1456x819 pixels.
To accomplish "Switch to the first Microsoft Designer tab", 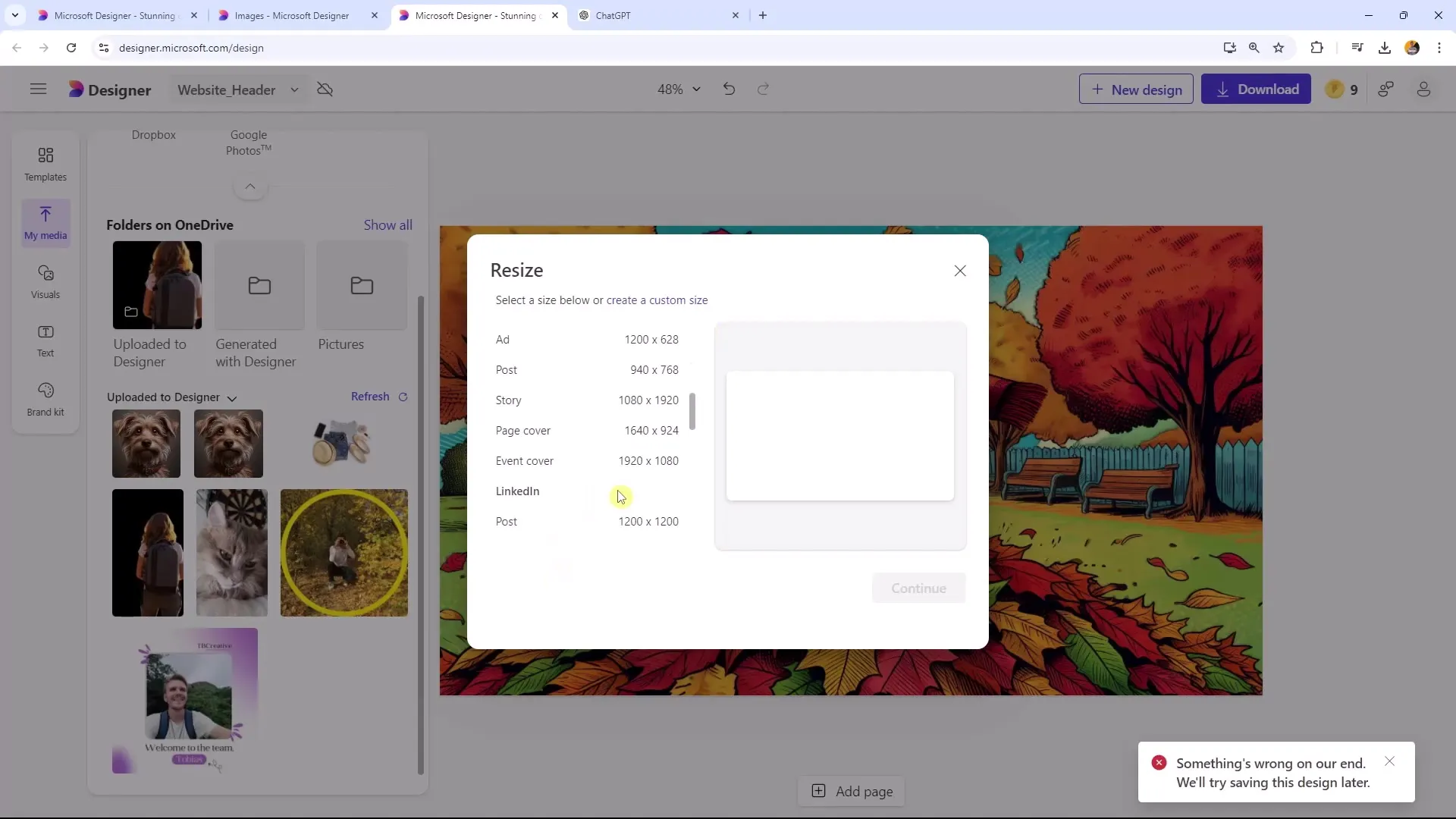I will (x=118, y=15).
